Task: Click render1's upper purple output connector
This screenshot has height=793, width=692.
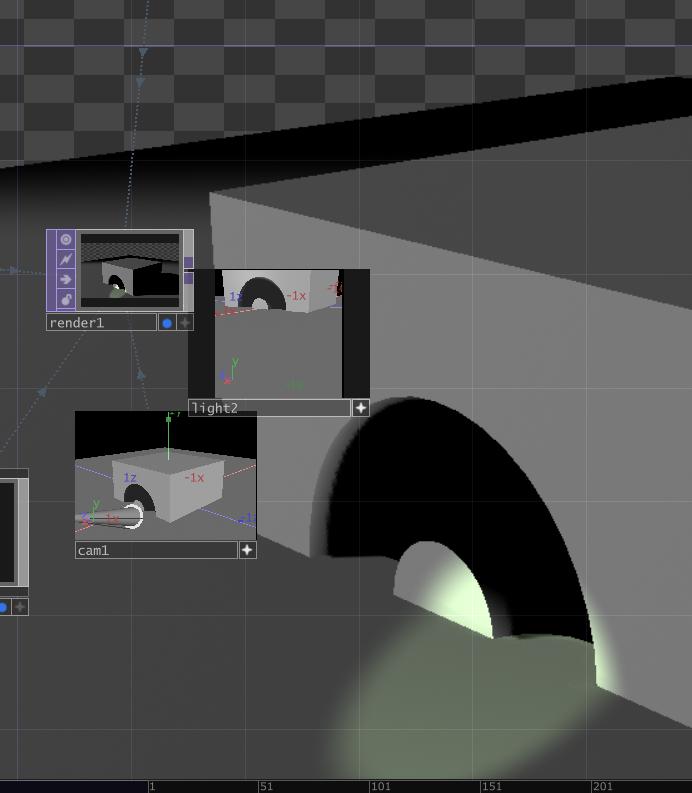Action: pyautogui.click(x=189, y=262)
